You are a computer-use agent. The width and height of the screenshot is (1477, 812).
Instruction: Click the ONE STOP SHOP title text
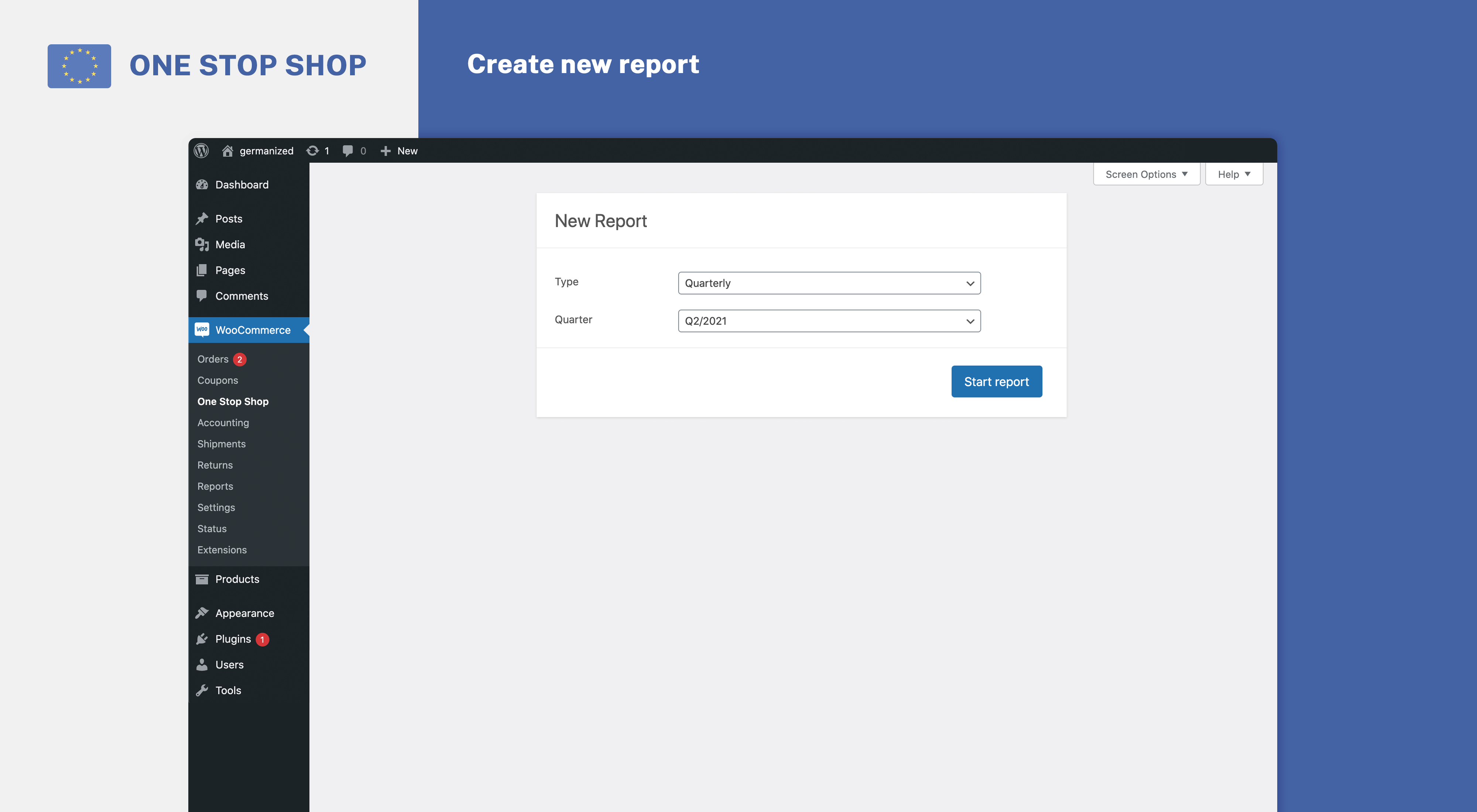click(x=248, y=65)
